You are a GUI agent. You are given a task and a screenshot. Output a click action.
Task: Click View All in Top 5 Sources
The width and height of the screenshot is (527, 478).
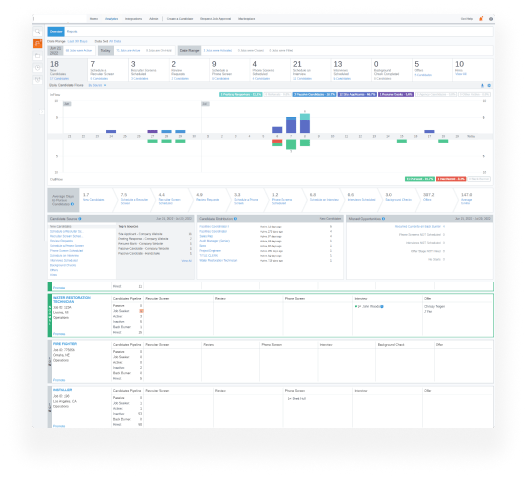187,261
